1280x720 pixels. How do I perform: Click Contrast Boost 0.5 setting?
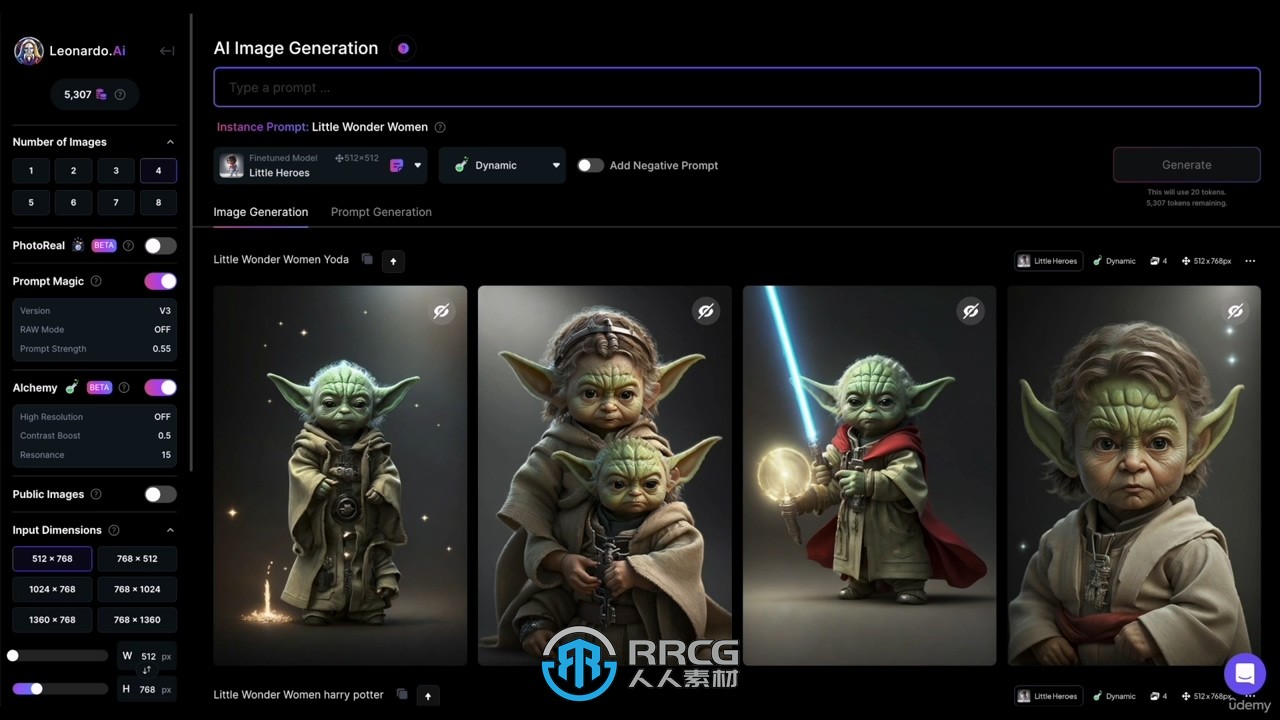click(95, 436)
